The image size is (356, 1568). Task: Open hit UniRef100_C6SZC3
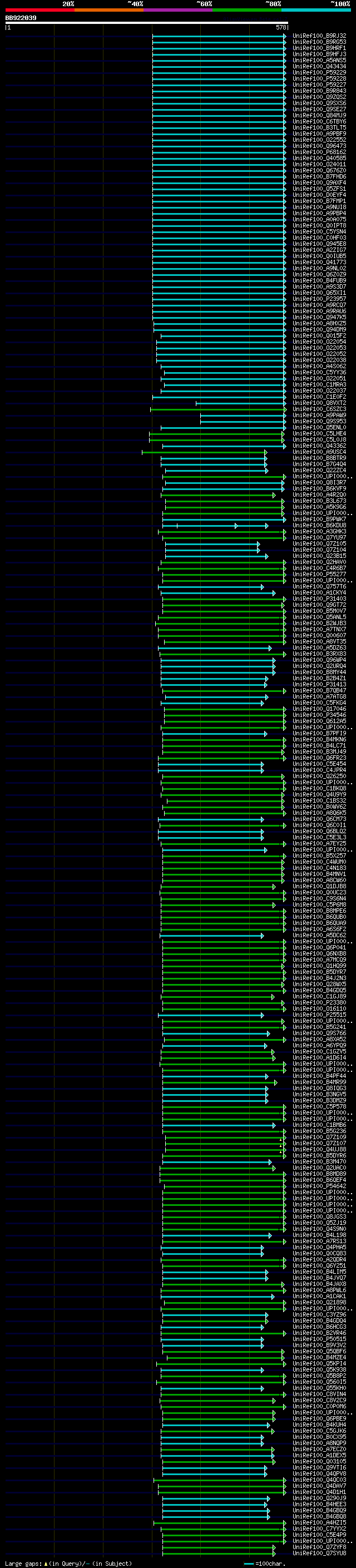(319, 409)
